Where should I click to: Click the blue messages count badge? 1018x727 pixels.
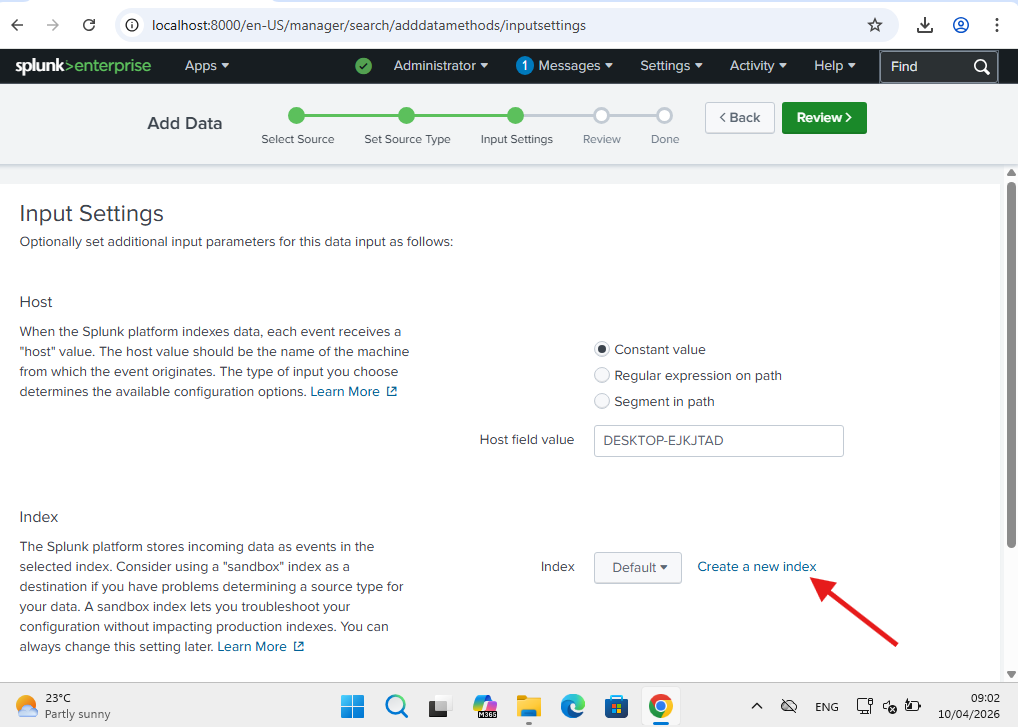point(525,66)
